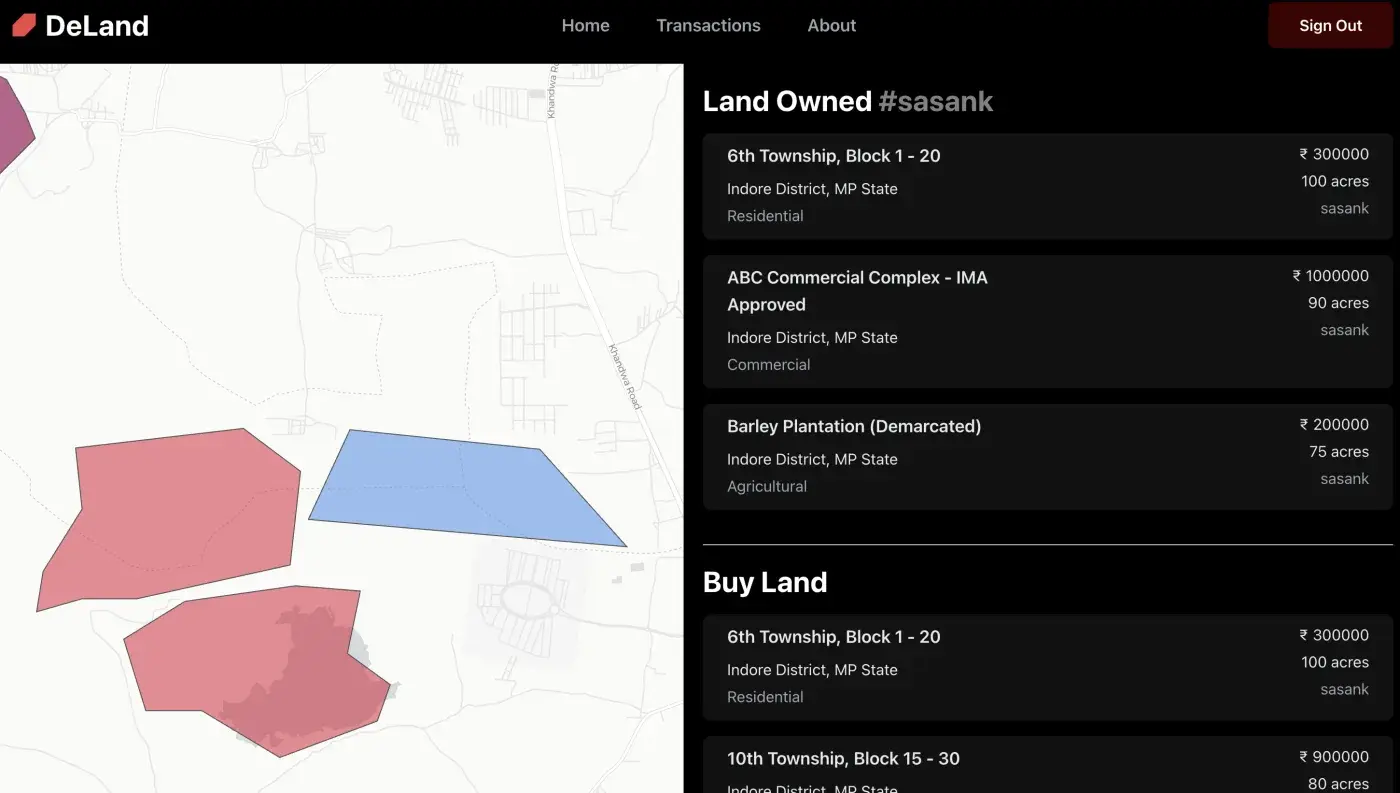Click the 90 acres value
Image resolution: width=1400 pixels, height=793 pixels.
[1338, 303]
